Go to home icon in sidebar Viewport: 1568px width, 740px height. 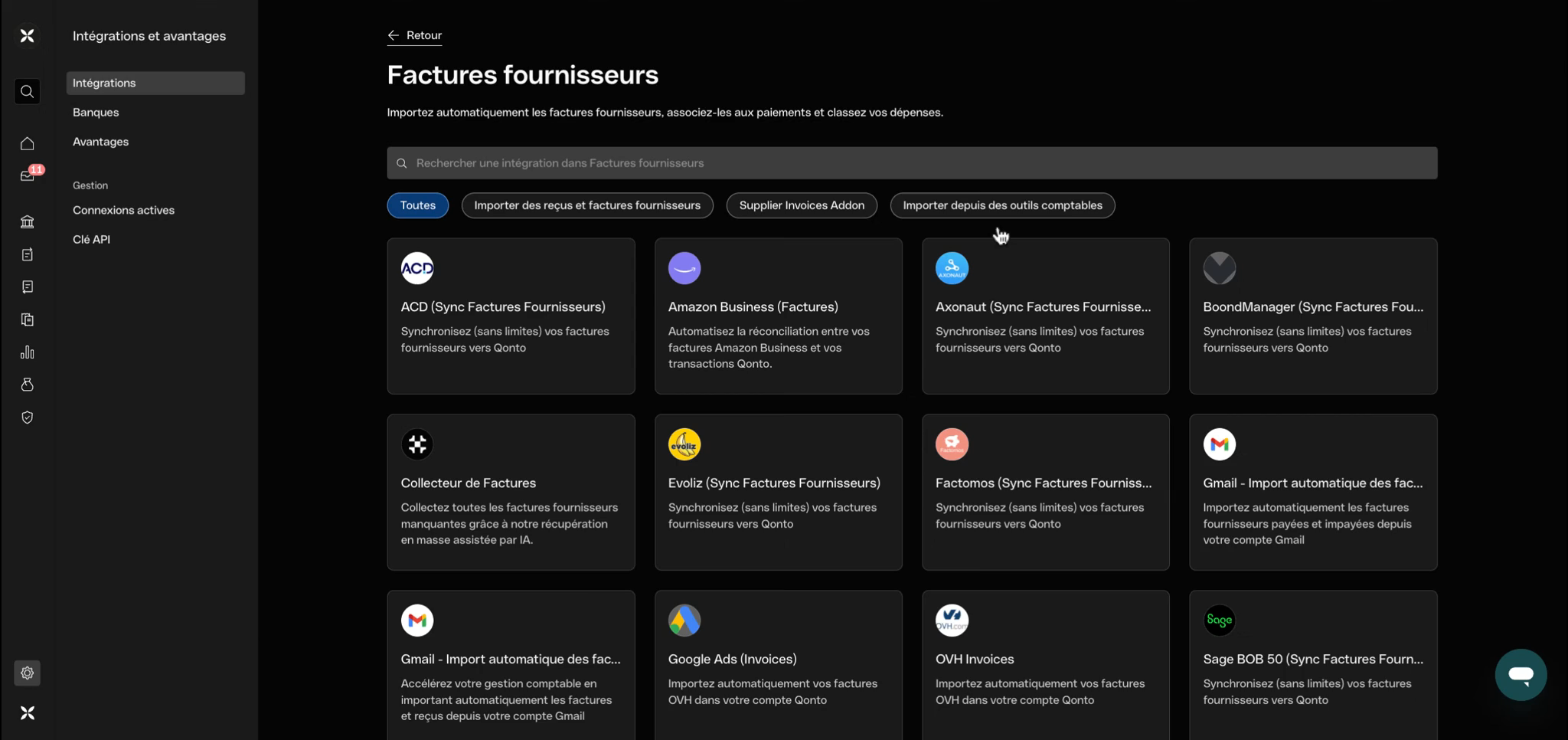(x=28, y=143)
